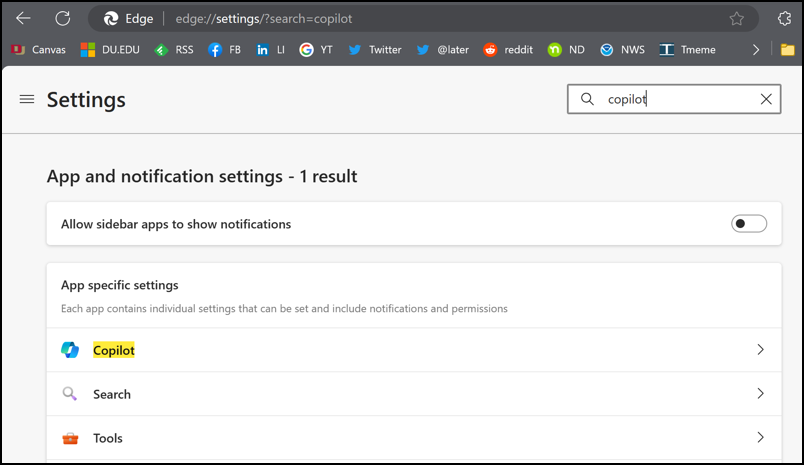Image resolution: width=804 pixels, height=465 pixels.
Task: Click the Settings page title
Action: click(x=86, y=99)
